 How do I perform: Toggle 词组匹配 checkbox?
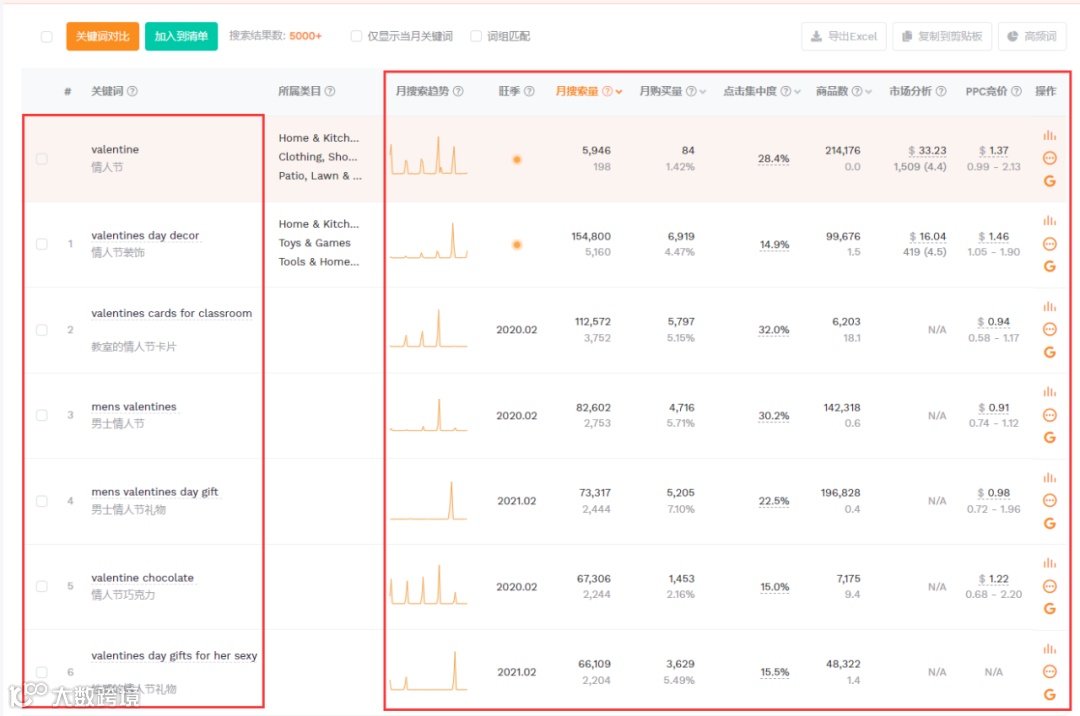pyautogui.click(x=476, y=36)
